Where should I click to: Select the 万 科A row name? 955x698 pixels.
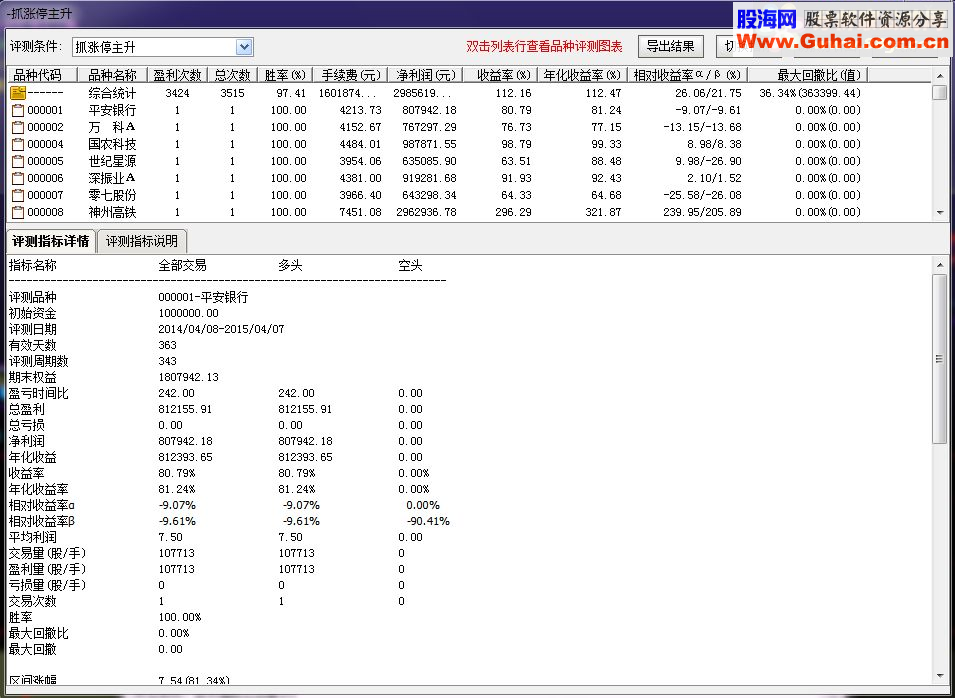112,127
